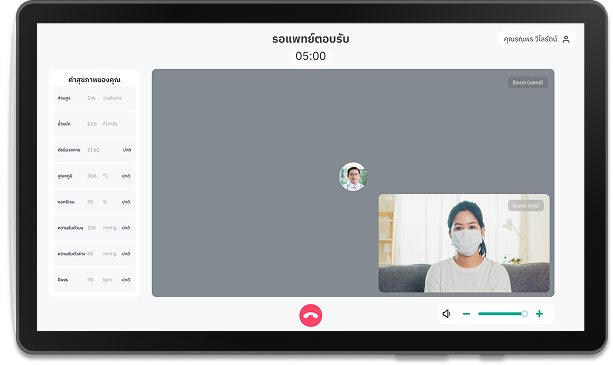Click the รอแพทย์ตอบรับ heading
The width and height of the screenshot is (613, 365).
click(310, 39)
